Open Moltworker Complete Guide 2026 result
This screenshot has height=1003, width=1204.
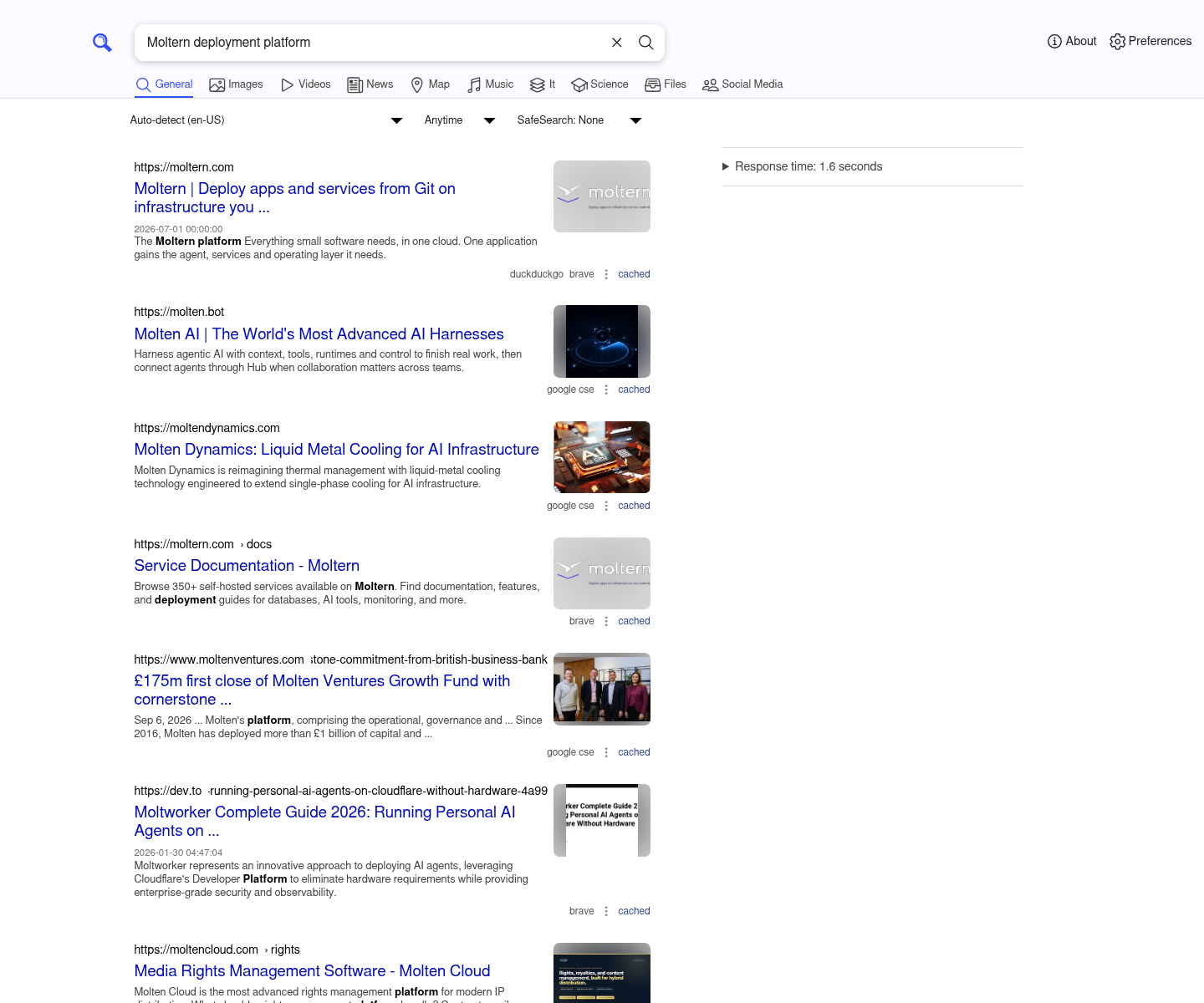(x=325, y=822)
